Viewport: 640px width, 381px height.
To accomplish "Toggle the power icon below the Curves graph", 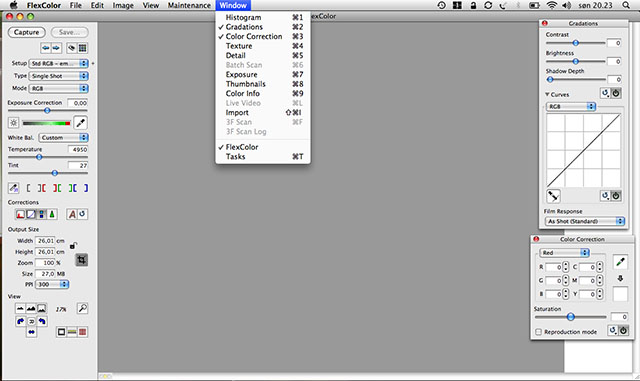I will point(616,196).
